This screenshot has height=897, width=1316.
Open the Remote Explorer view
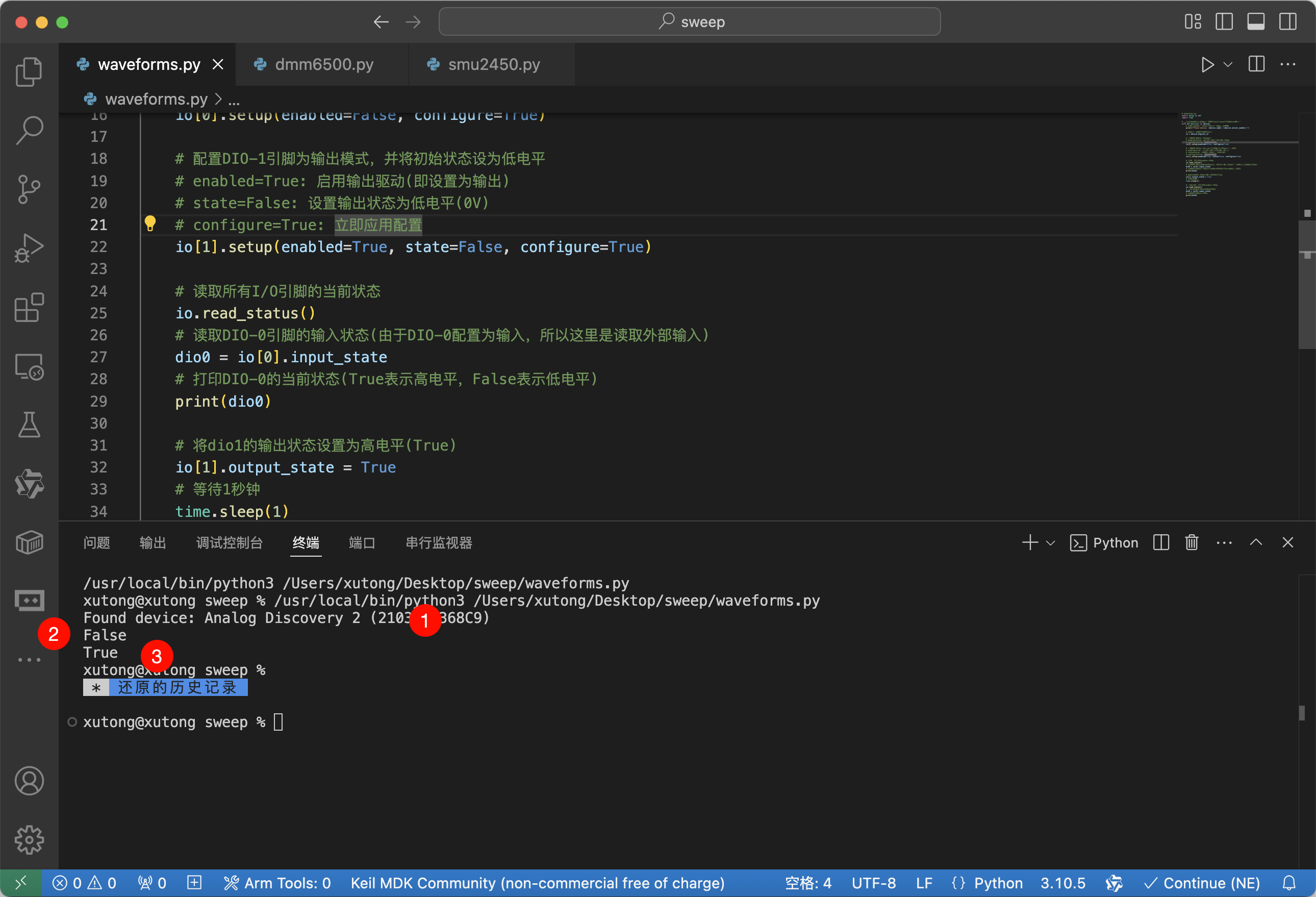click(29, 367)
